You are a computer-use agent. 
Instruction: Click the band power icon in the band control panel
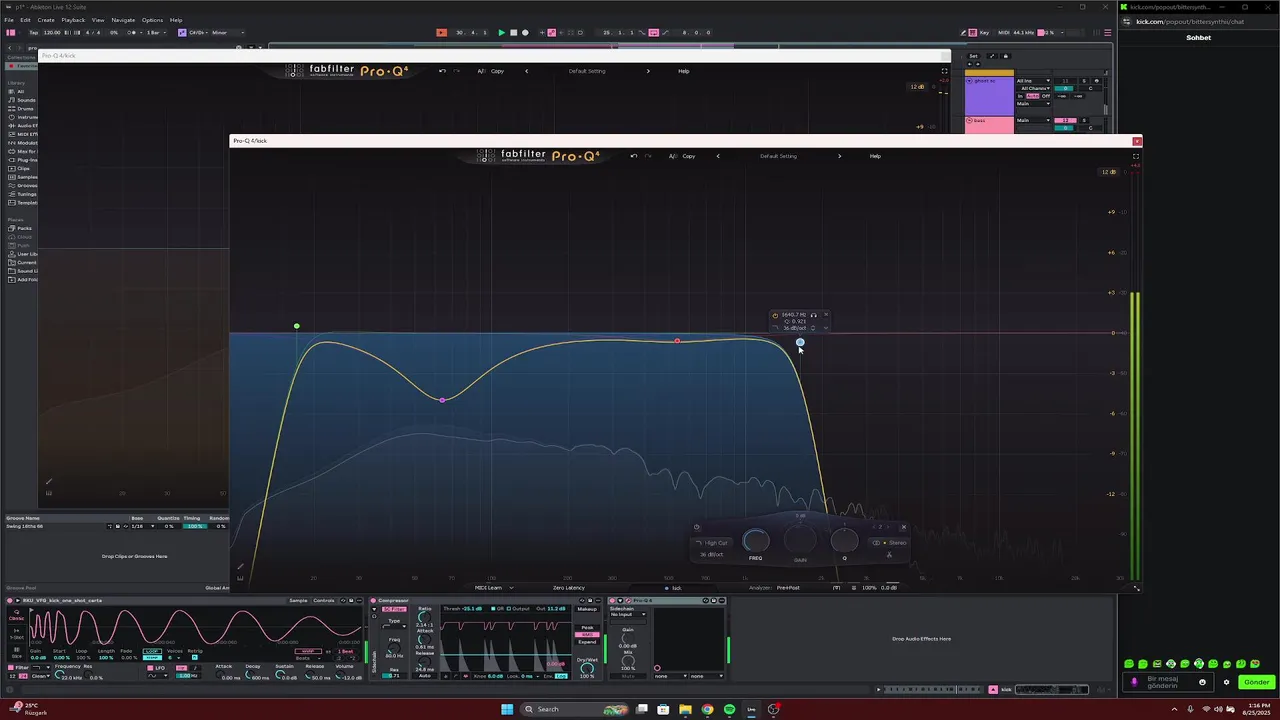(x=697, y=527)
